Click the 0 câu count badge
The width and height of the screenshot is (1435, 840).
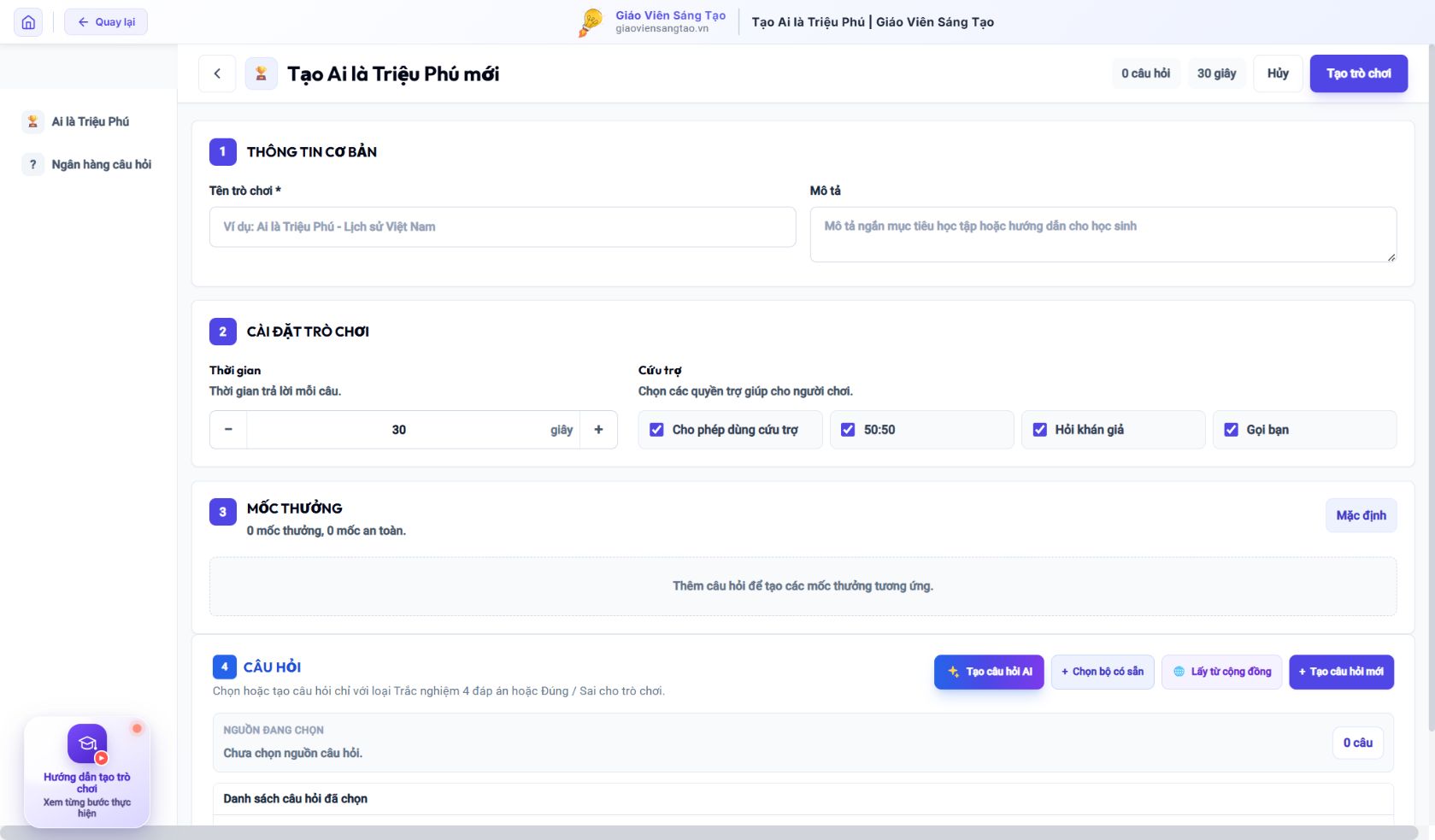click(x=1358, y=743)
